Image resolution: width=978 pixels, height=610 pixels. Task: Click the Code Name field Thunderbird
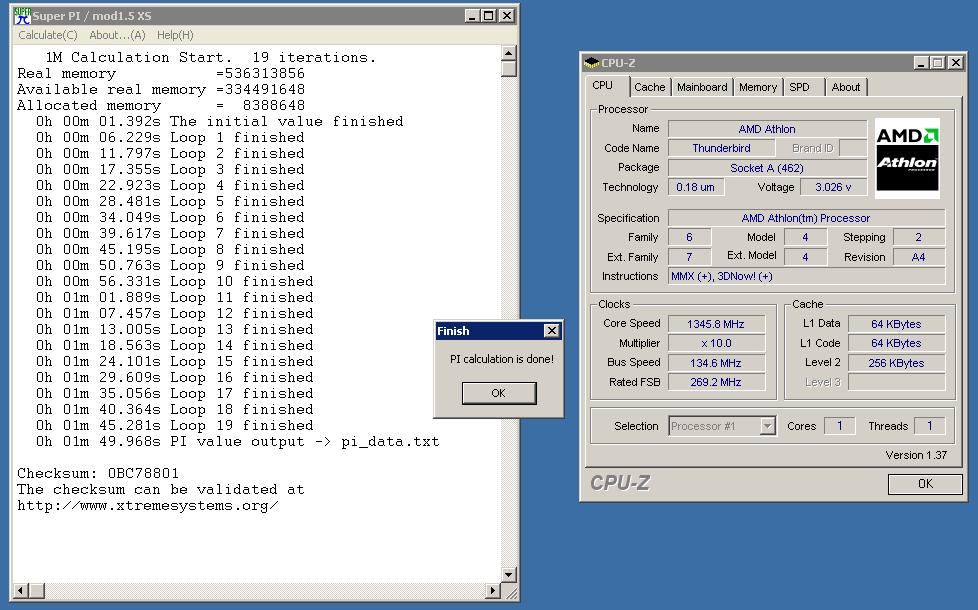[722, 148]
